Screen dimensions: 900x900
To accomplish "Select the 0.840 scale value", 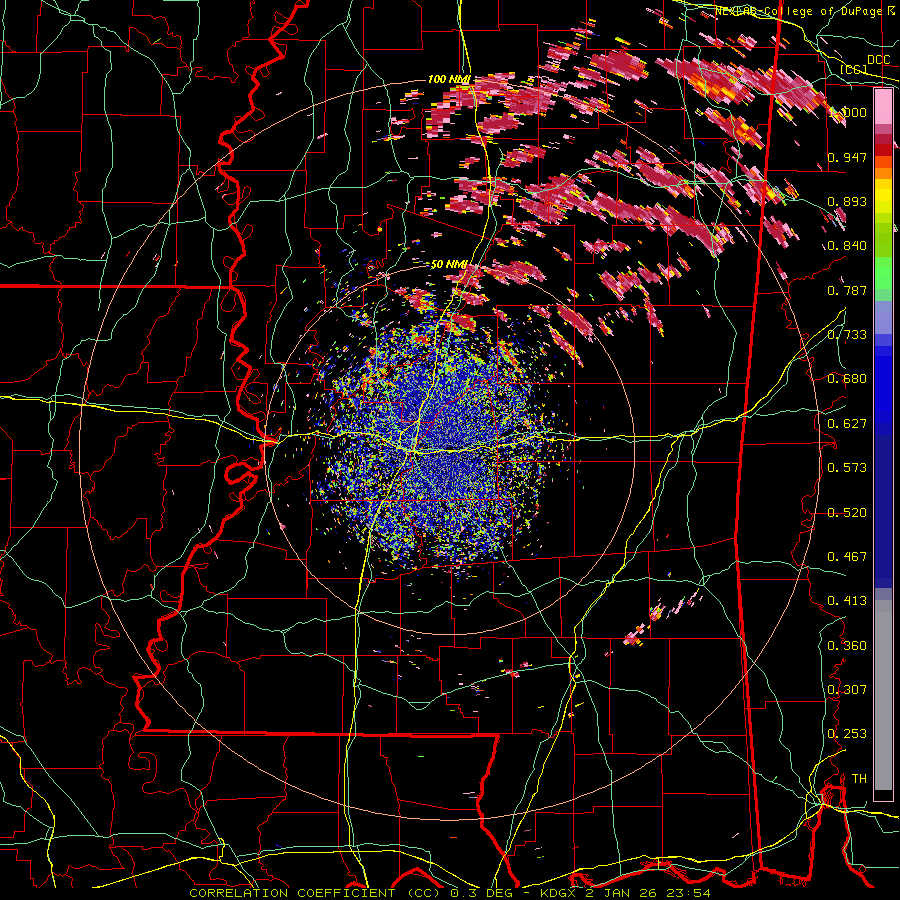I will pos(847,246).
